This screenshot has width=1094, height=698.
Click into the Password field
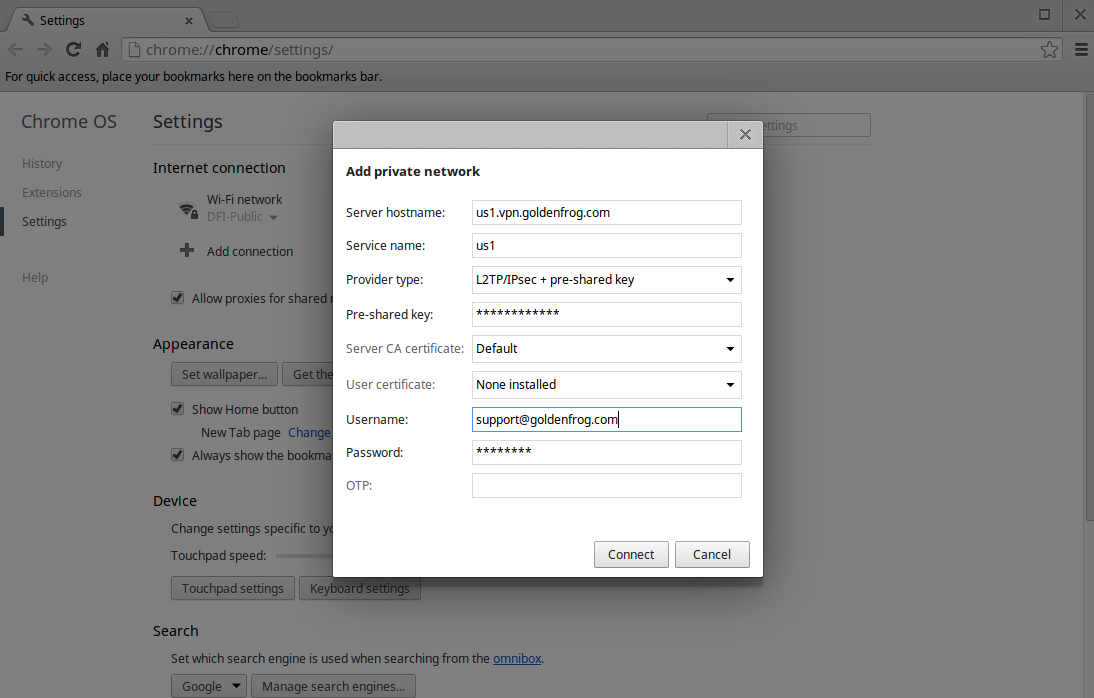[606, 452]
